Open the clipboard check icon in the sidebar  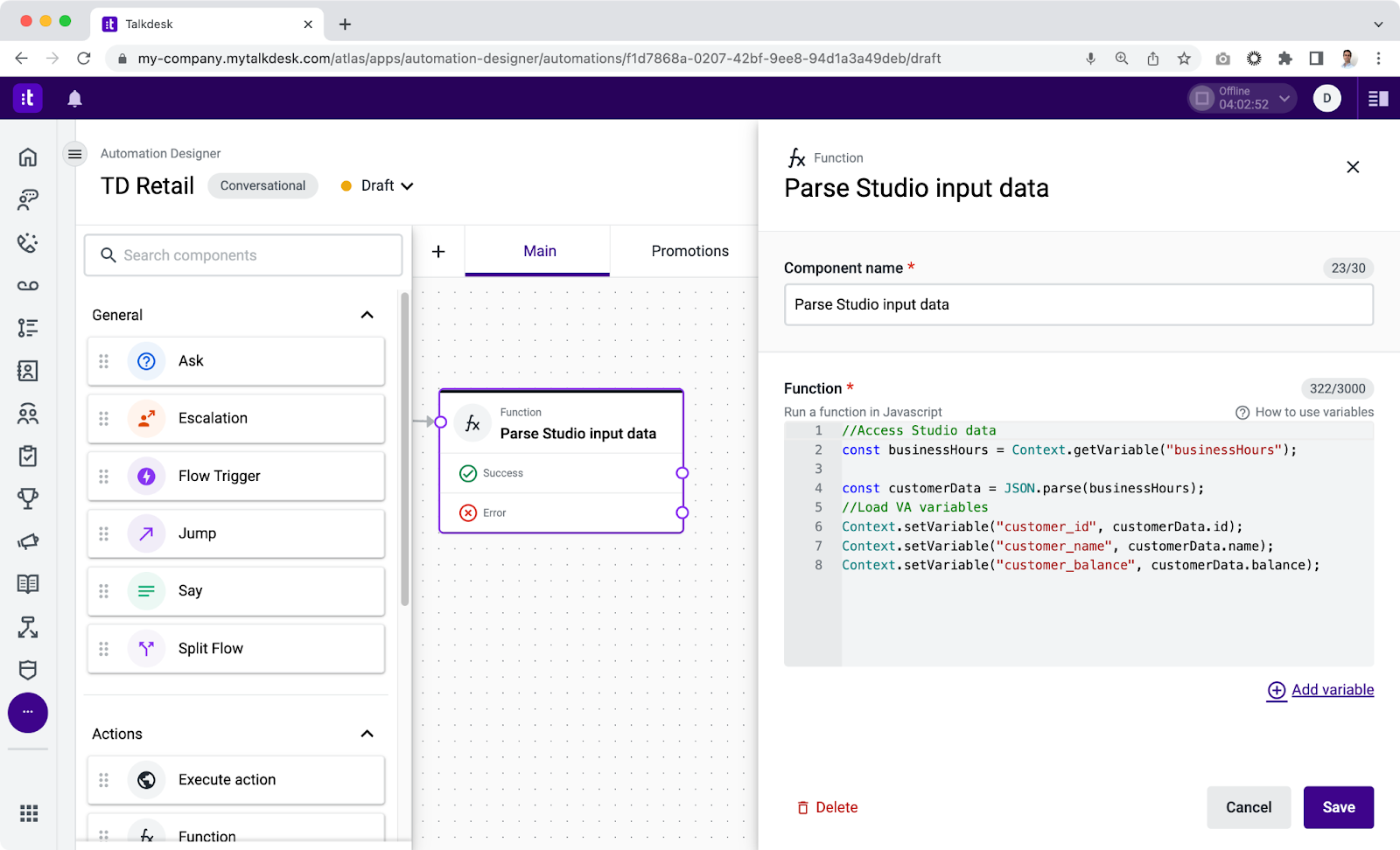[28, 456]
